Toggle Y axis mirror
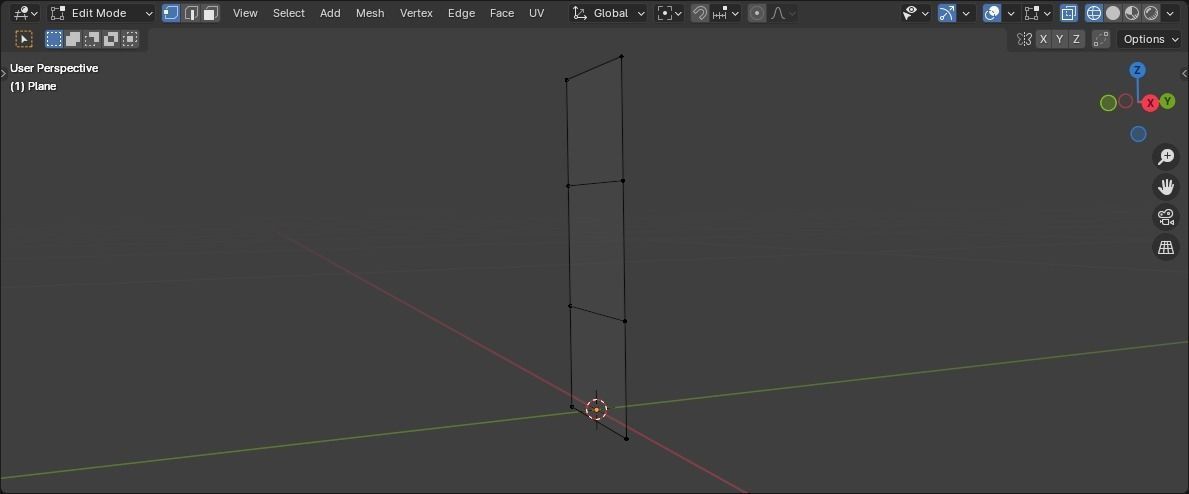 1060,39
